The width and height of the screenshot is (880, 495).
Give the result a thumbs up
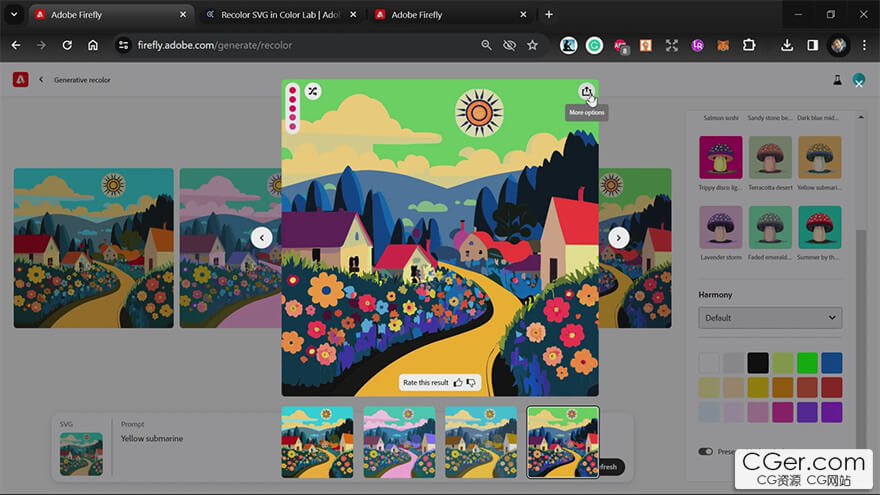click(x=458, y=383)
